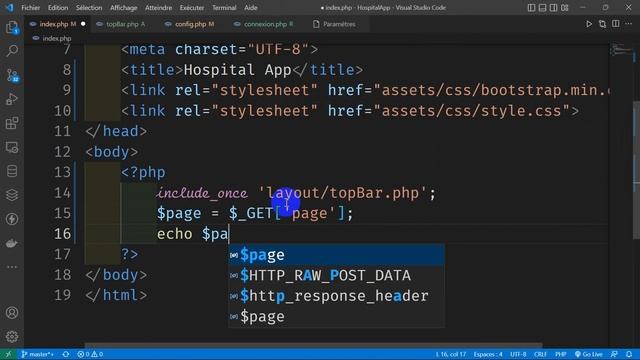Image resolution: width=640 pixels, height=360 pixels.
Task: Open Source Control view with badge
Action: (x=12, y=76)
